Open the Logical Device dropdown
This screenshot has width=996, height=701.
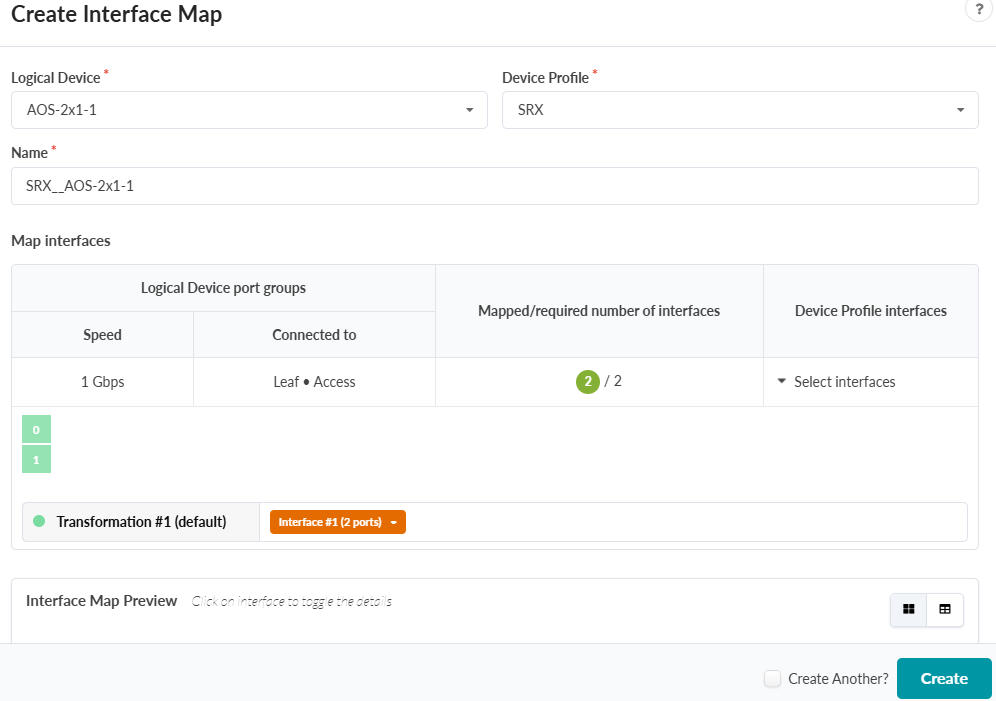(249, 110)
